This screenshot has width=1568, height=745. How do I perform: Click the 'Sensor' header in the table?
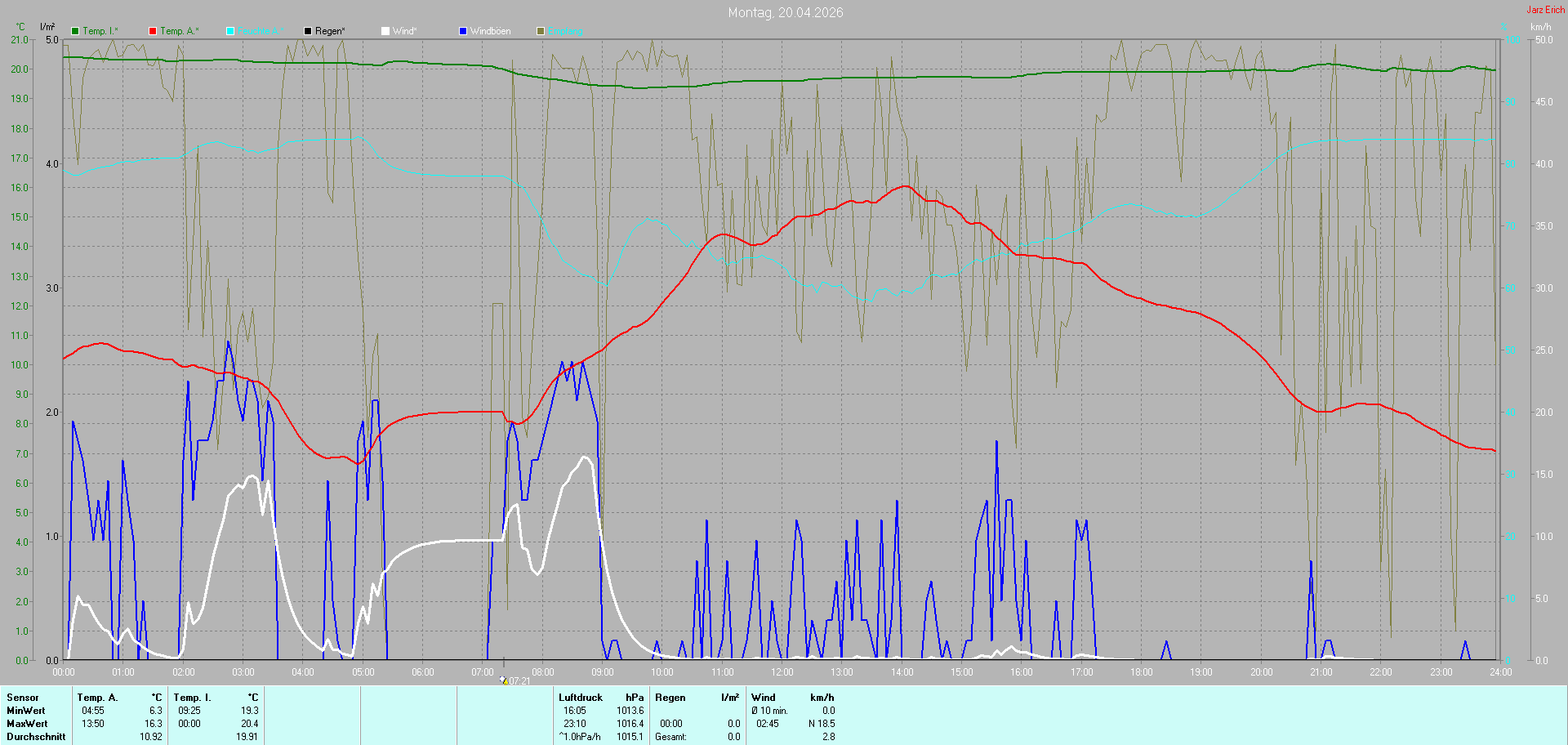pos(23,698)
